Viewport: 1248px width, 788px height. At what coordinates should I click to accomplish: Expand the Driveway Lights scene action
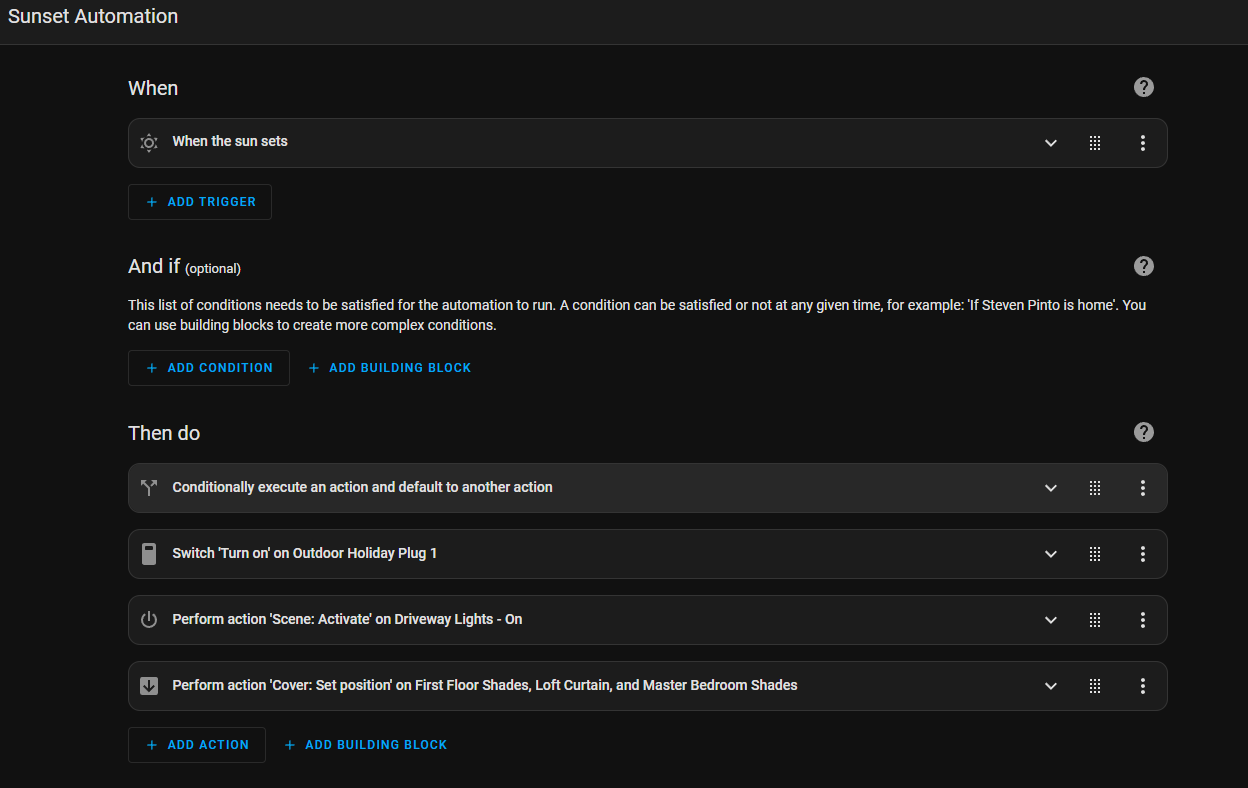(1051, 620)
